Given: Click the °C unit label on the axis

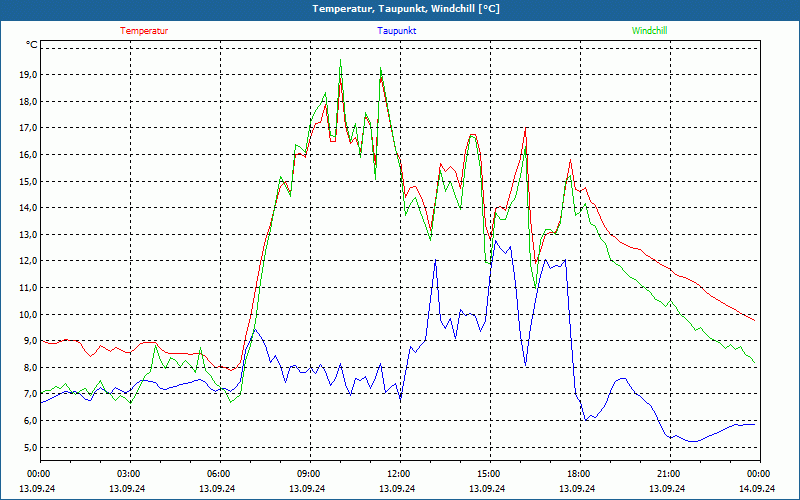Looking at the screenshot, I should [32, 45].
